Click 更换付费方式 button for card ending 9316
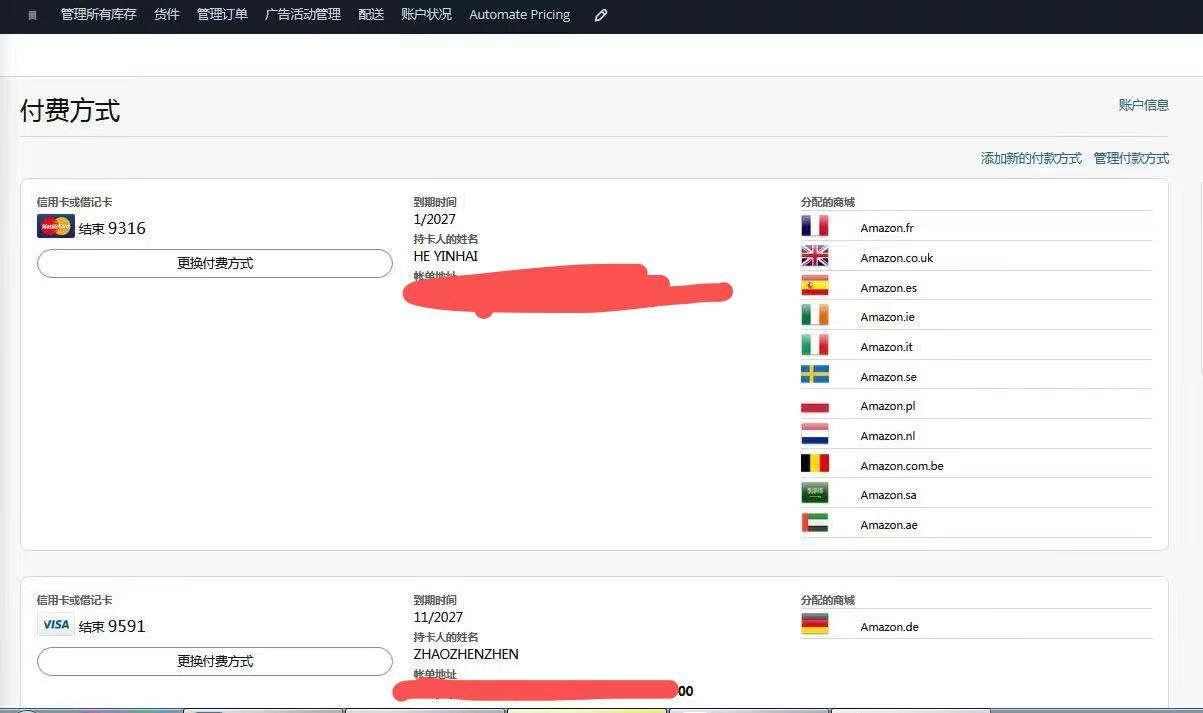 point(215,263)
